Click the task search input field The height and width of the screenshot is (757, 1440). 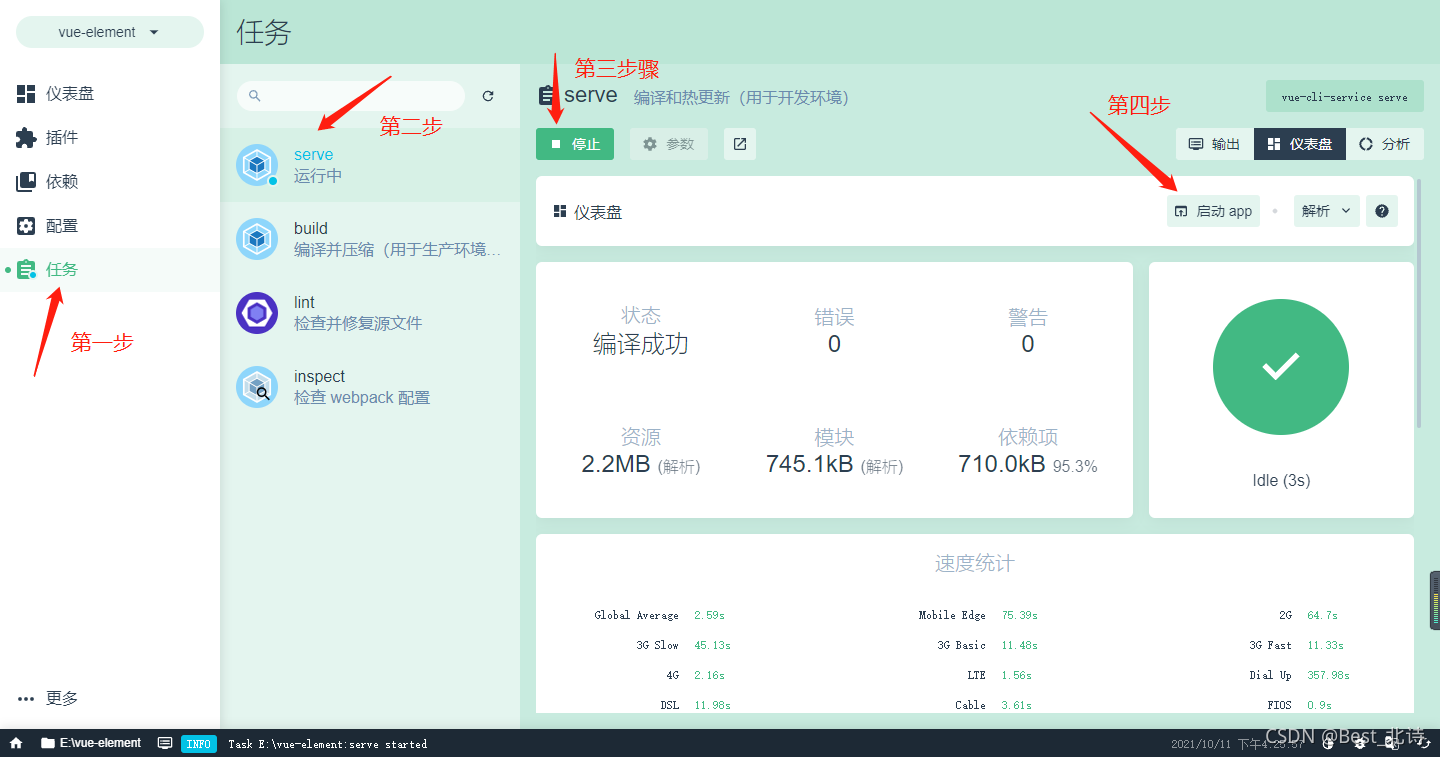pos(351,96)
